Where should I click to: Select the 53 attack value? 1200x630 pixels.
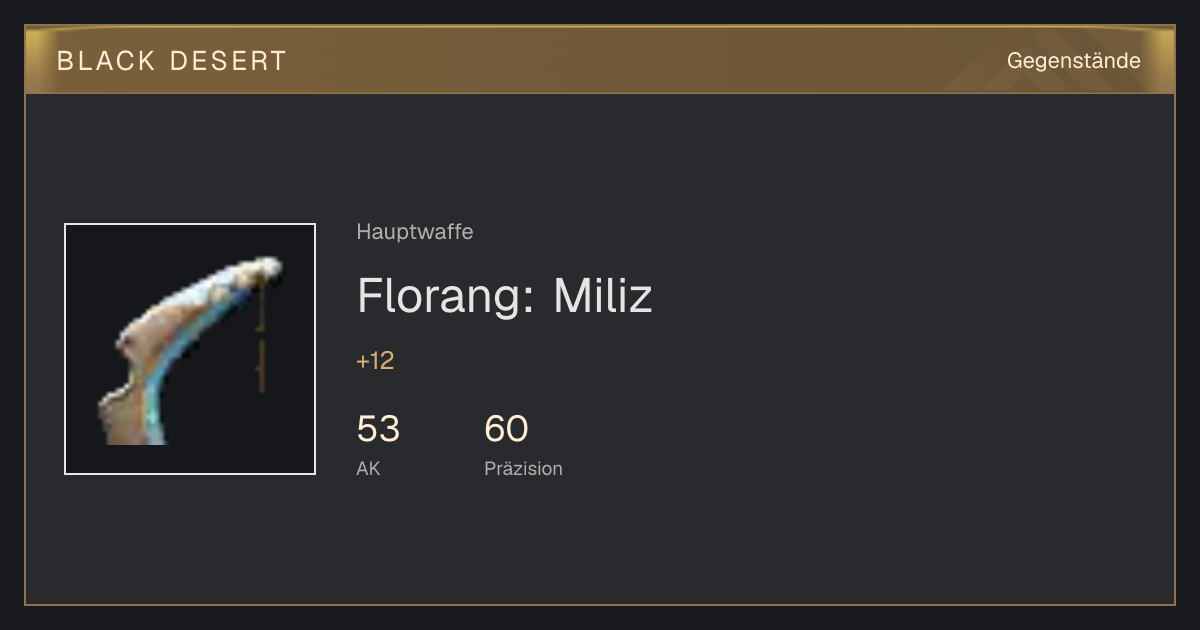(x=378, y=429)
